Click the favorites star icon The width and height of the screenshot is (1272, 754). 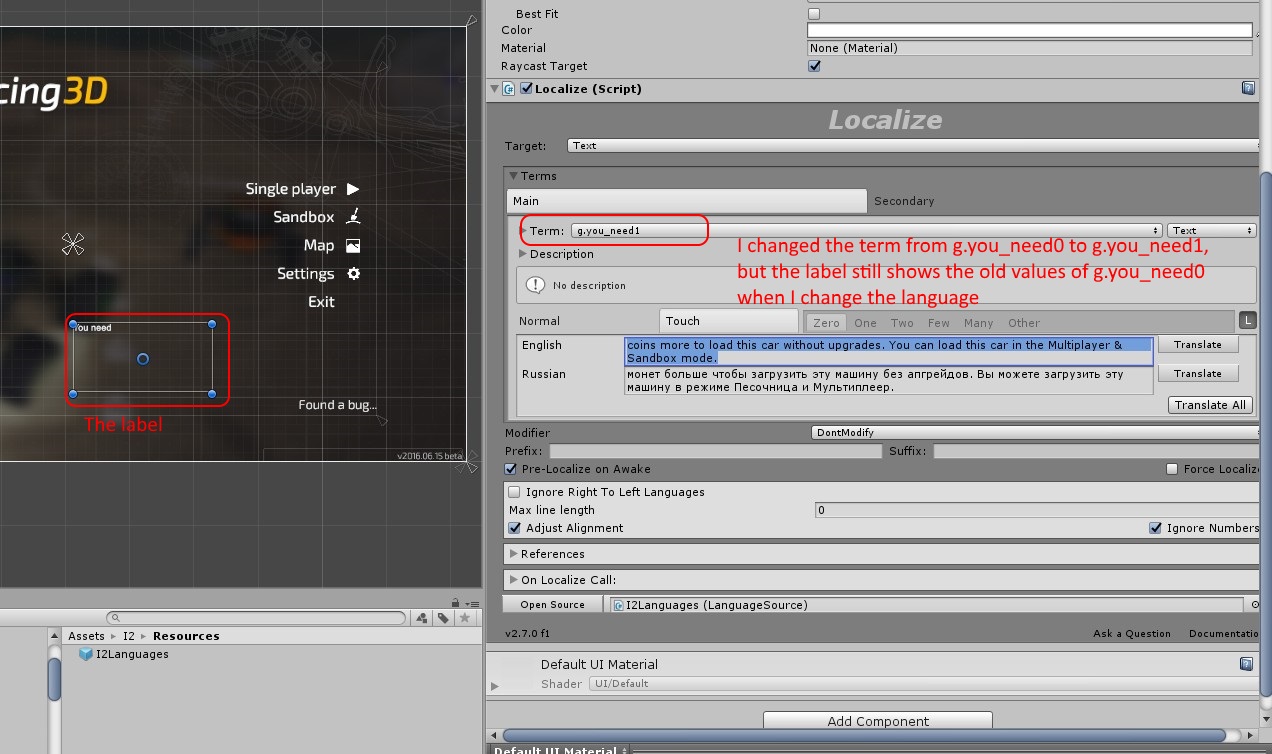pos(464,618)
